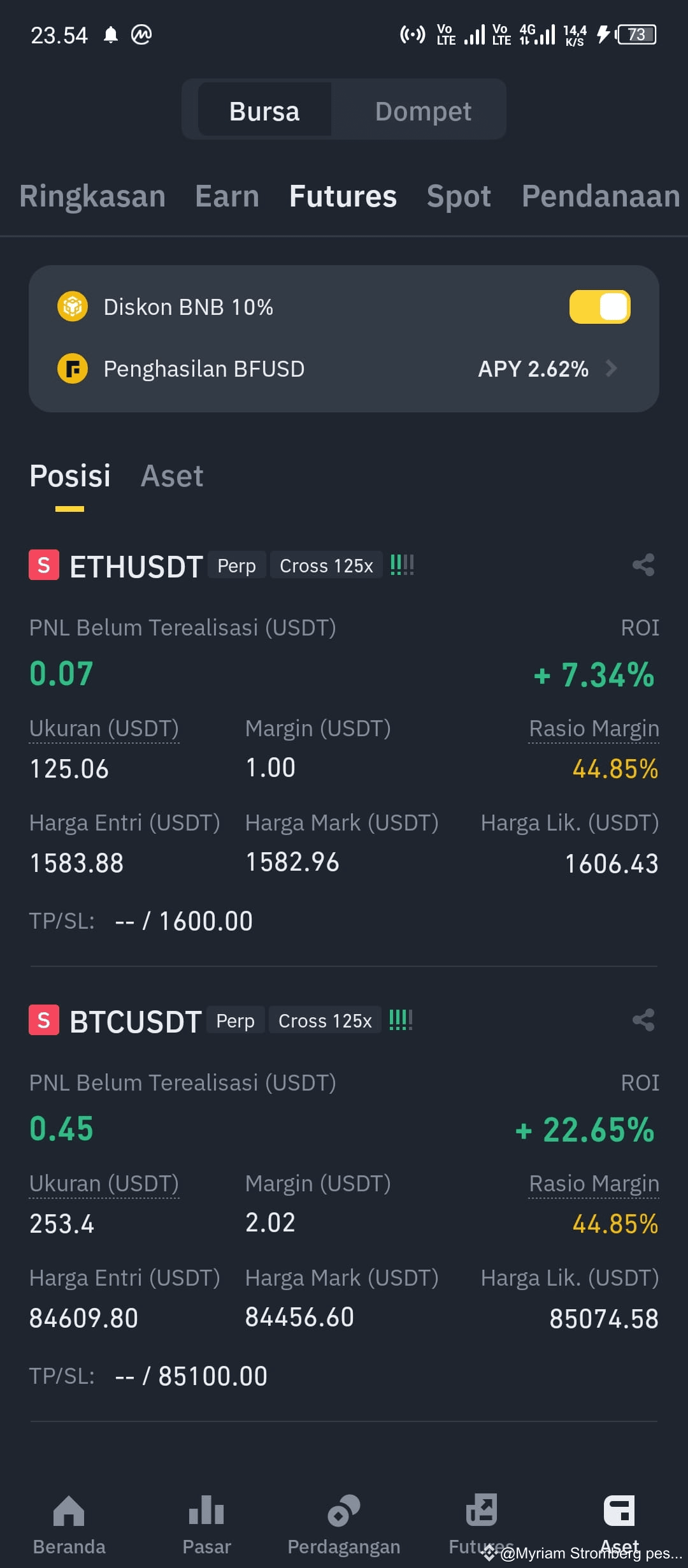Image resolution: width=688 pixels, height=1568 pixels.
Task: Open ETHUSDT Cross 125x leverage selector
Action: point(326,565)
